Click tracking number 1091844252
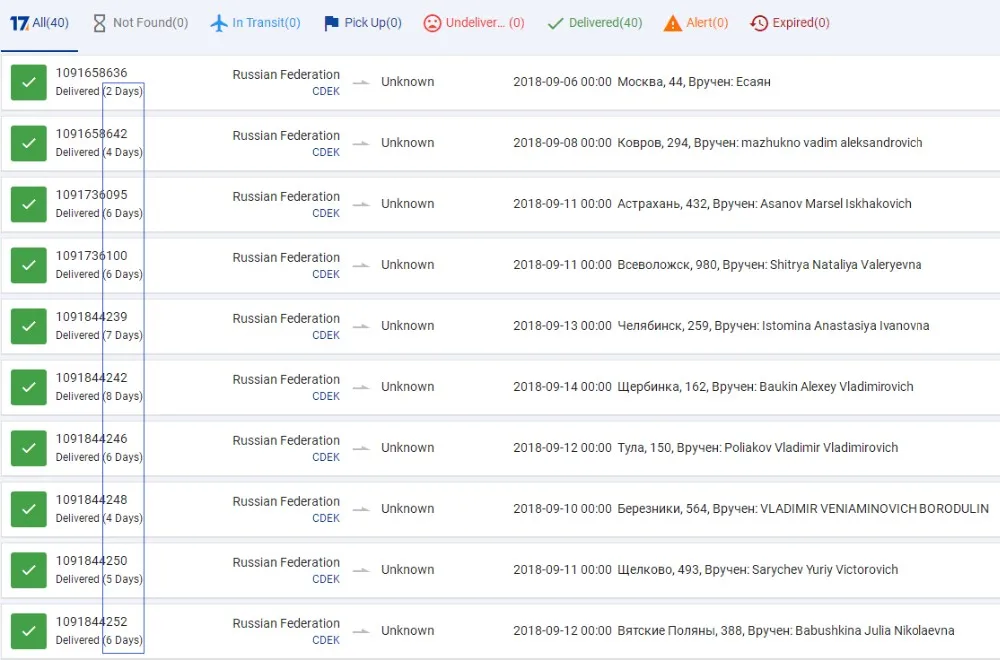This screenshot has width=1000, height=660. click(x=91, y=622)
